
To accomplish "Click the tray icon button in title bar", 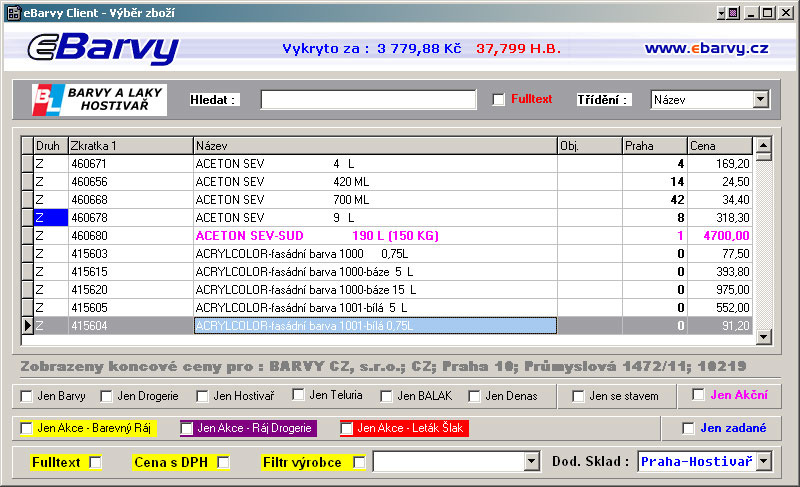I will coord(732,12).
